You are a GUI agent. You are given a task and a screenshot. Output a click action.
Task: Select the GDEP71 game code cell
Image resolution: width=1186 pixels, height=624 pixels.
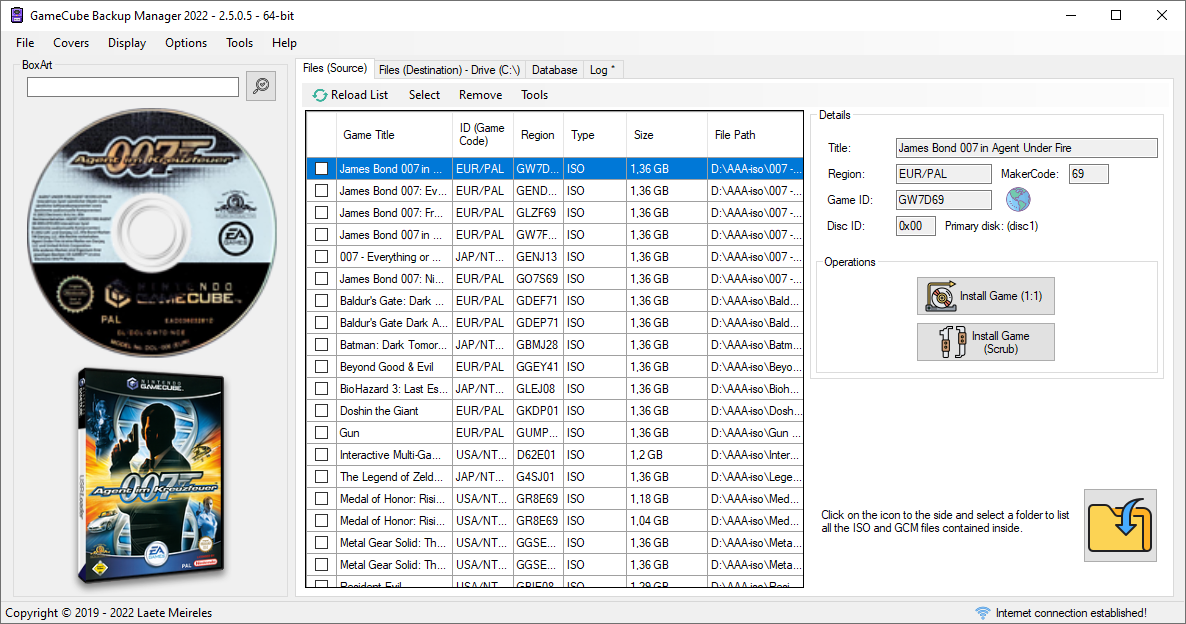tap(538, 322)
